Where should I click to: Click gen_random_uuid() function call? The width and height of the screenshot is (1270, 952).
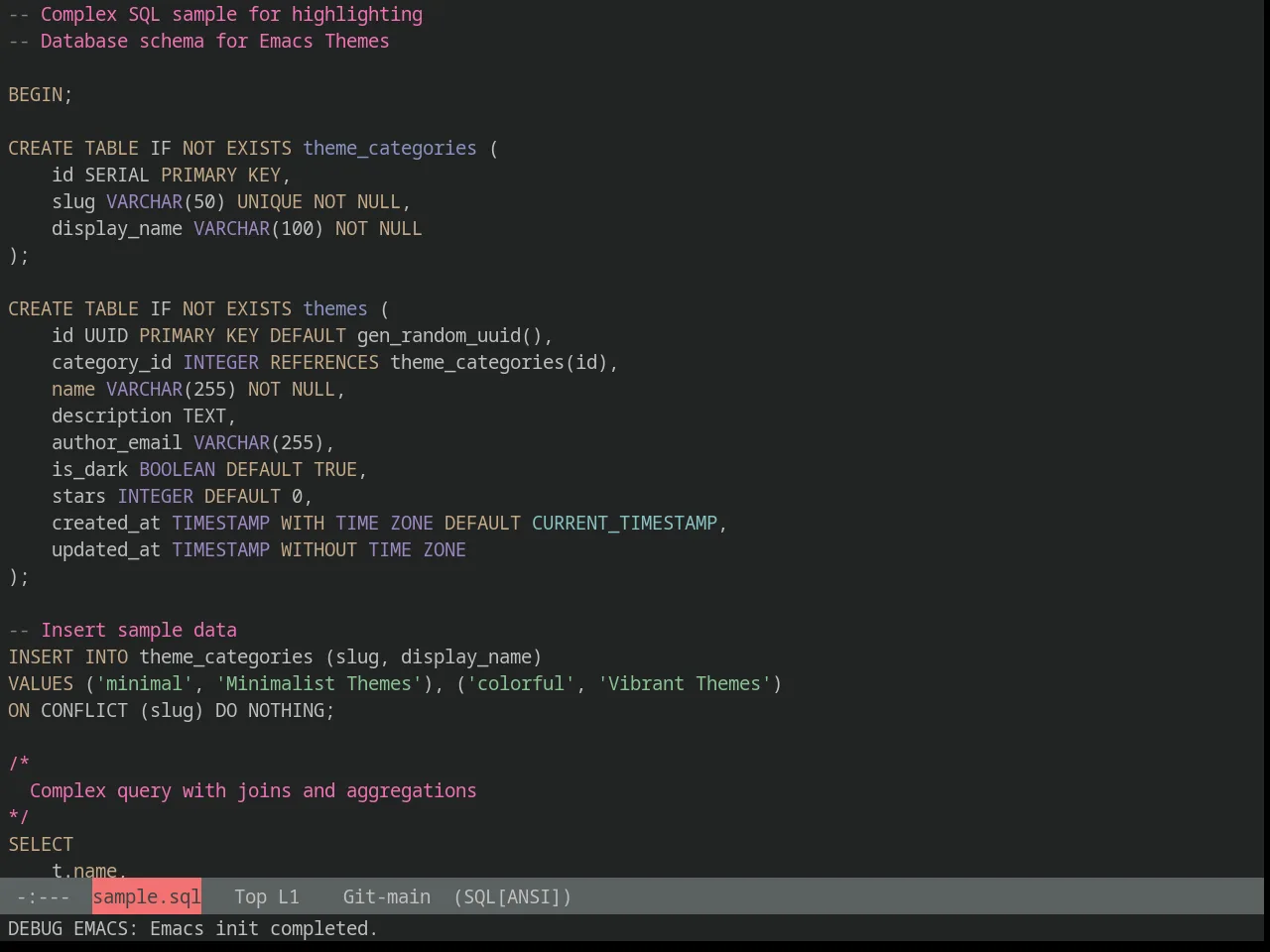[x=449, y=335]
